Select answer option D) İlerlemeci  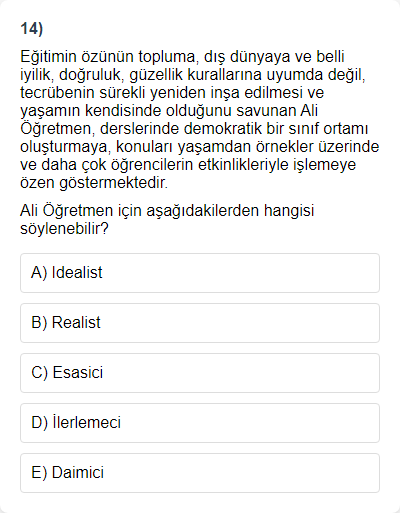click(x=200, y=423)
